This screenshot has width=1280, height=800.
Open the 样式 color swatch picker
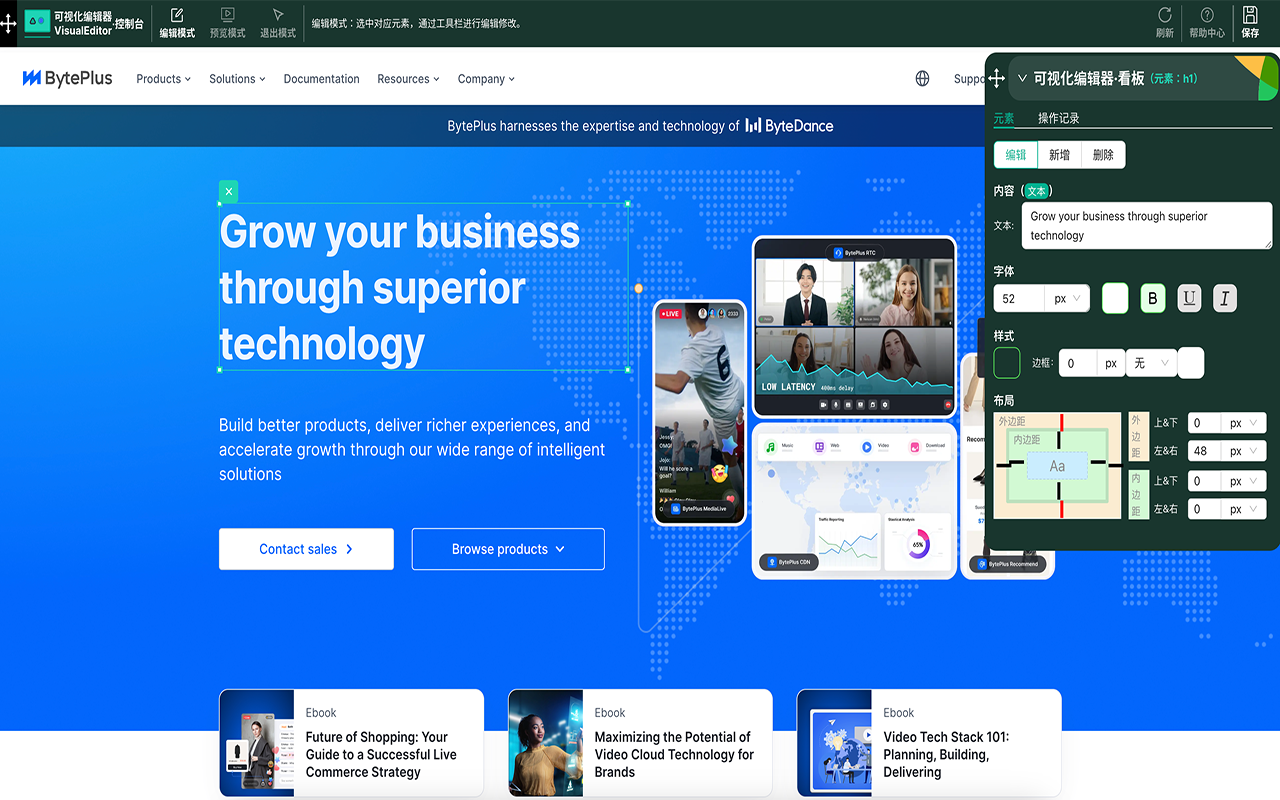pos(1006,362)
